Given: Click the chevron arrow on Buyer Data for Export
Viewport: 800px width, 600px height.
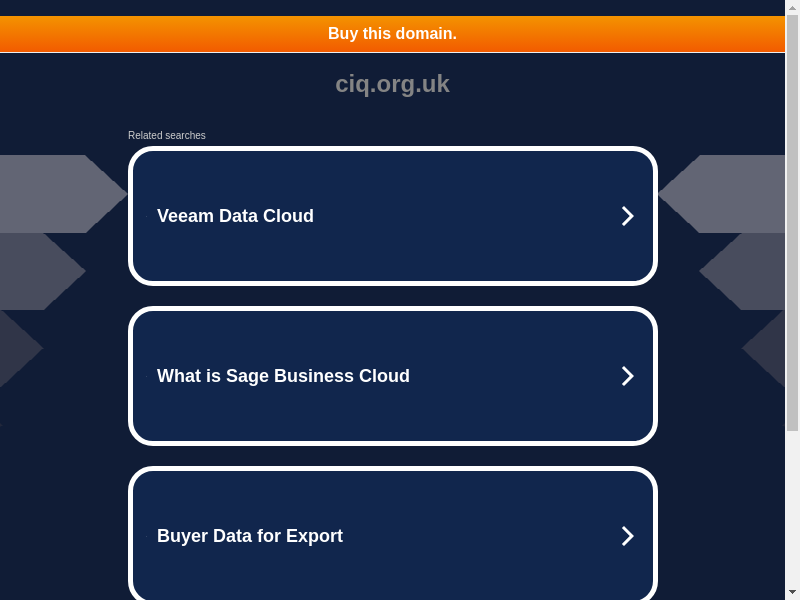Looking at the screenshot, I should coord(627,536).
